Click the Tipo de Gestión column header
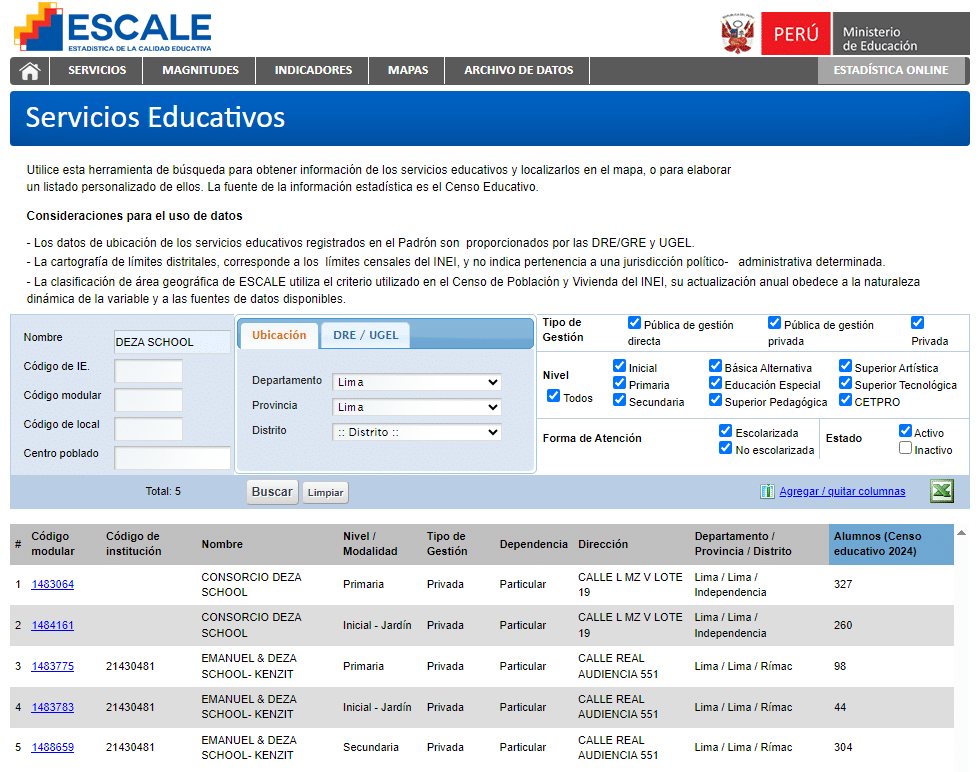 point(447,544)
